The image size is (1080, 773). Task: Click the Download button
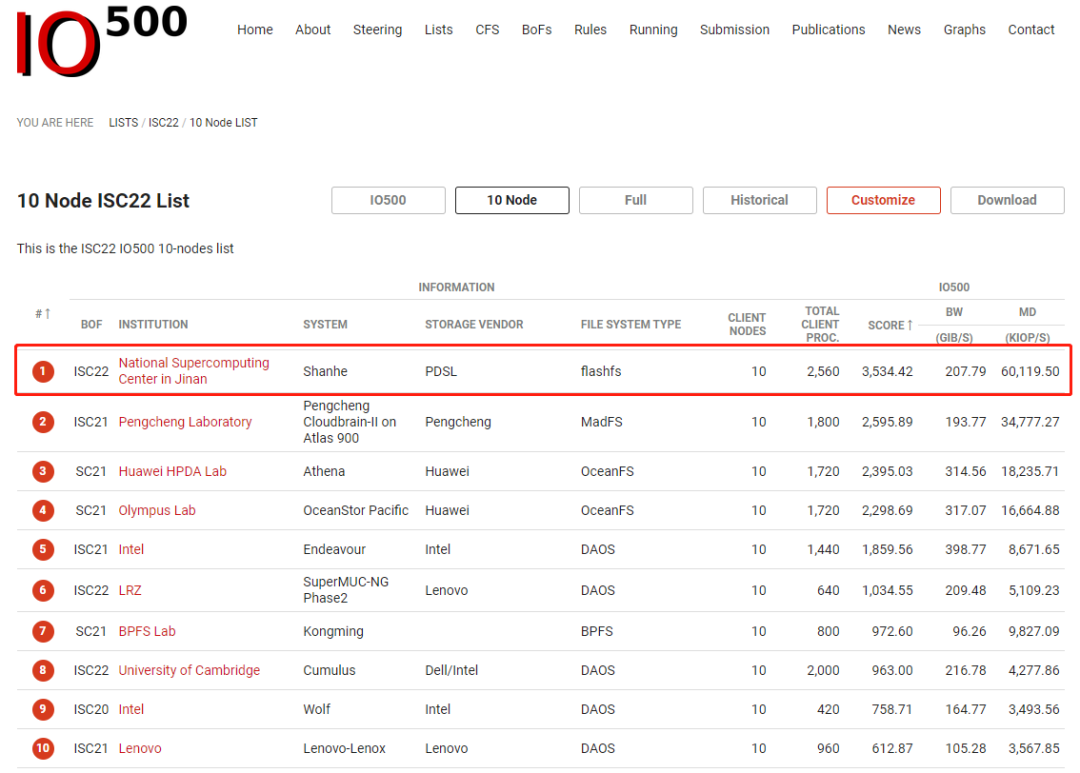click(x=1007, y=200)
